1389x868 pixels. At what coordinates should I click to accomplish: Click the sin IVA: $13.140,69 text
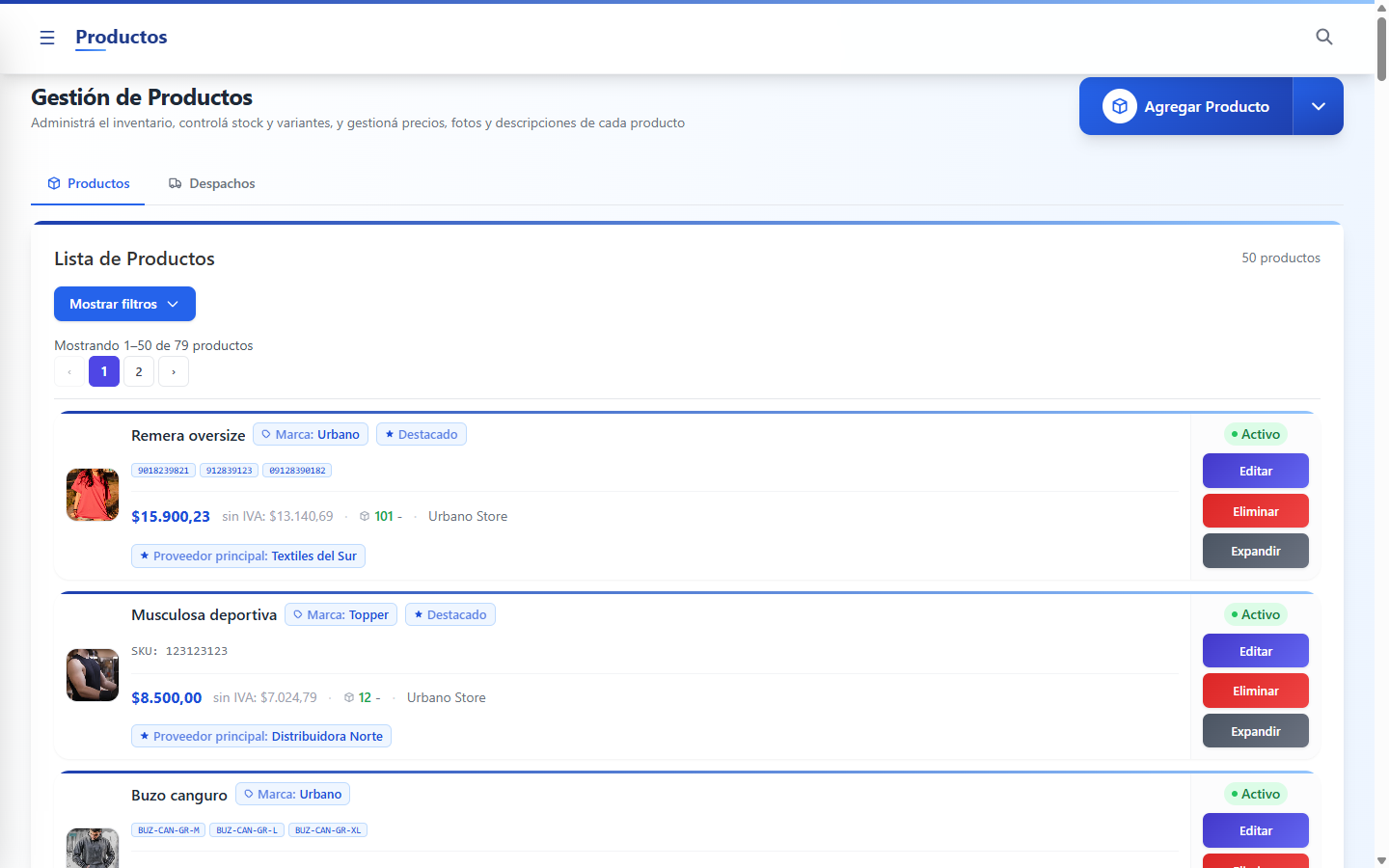point(278,516)
